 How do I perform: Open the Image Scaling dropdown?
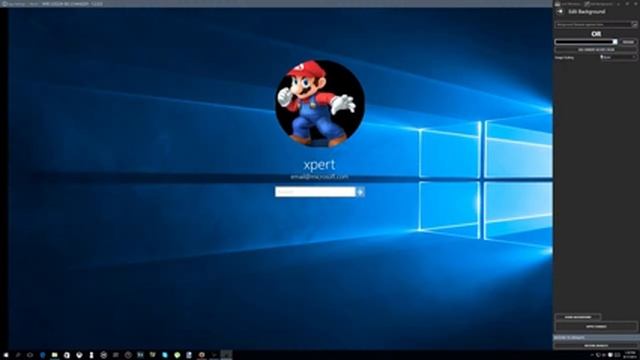(x=618, y=58)
